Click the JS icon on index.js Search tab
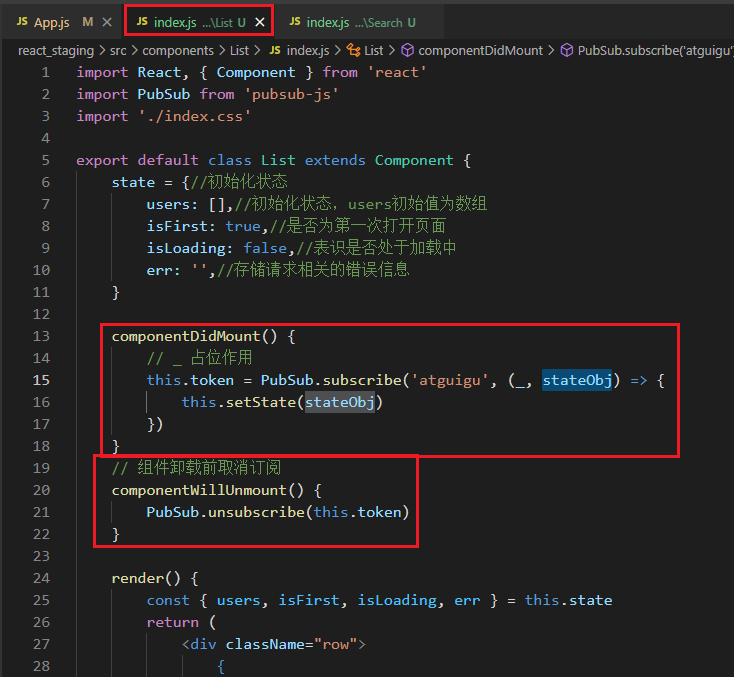Viewport: 734px width, 677px height. tap(295, 22)
